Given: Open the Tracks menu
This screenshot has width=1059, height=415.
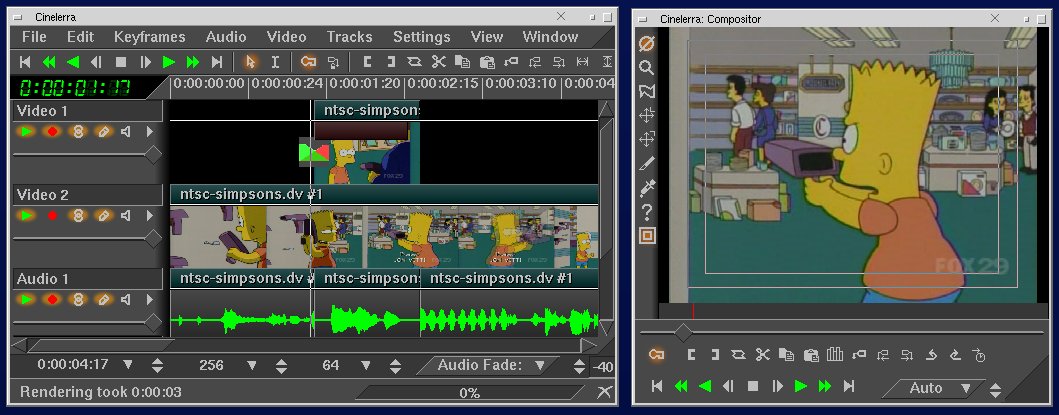Looking at the screenshot, I should coord(349,37).
